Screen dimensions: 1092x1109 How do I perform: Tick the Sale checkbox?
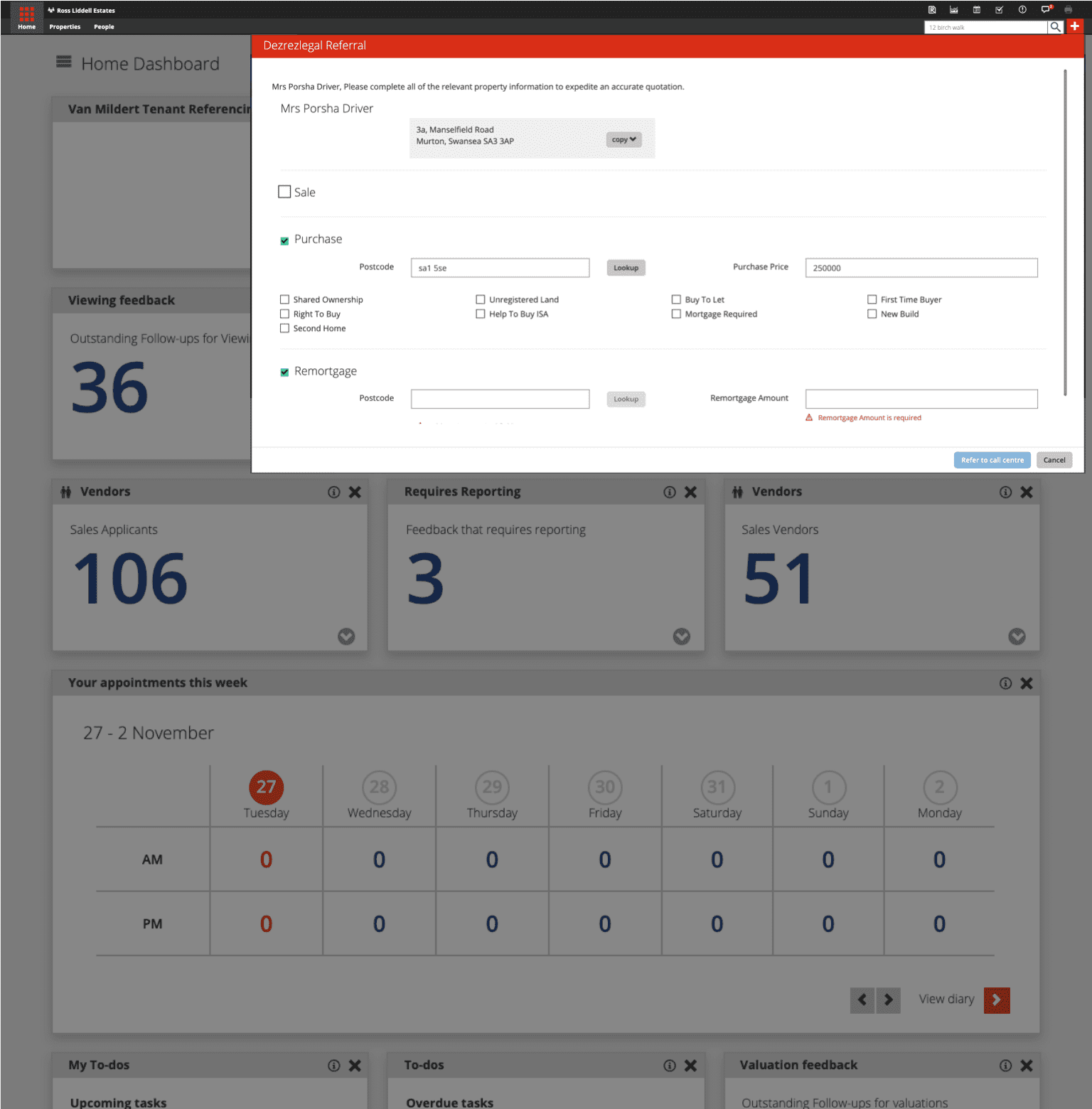point(284,192)
